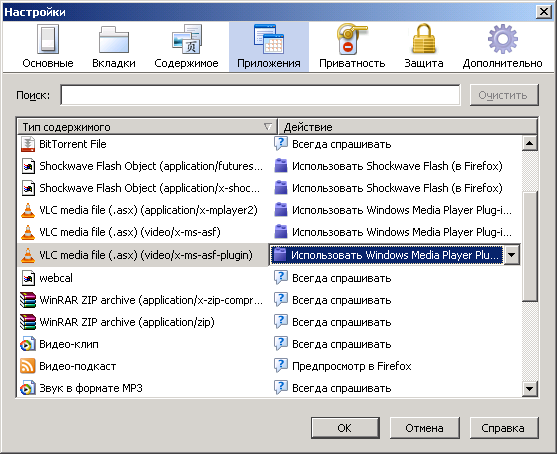Image resolution: width=557 pixels, height=454 pixels.
Task: Click VLC cone icon for video/x-ms-asf-plugin row
Action: point(28,255)
